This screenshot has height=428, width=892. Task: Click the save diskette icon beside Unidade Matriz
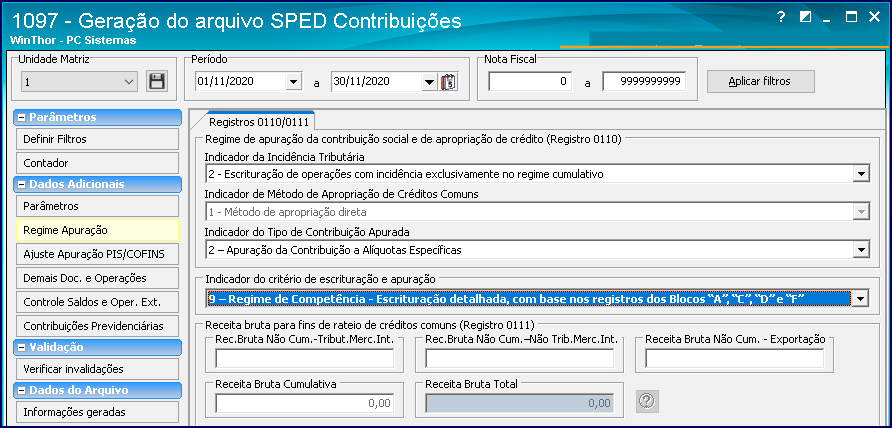[x=156, y=81]
